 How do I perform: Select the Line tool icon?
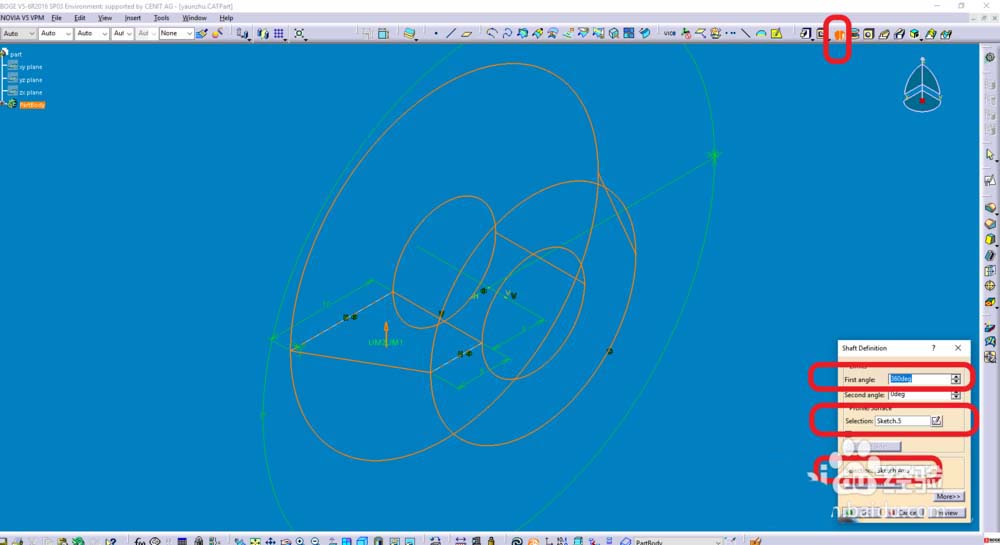451,33
